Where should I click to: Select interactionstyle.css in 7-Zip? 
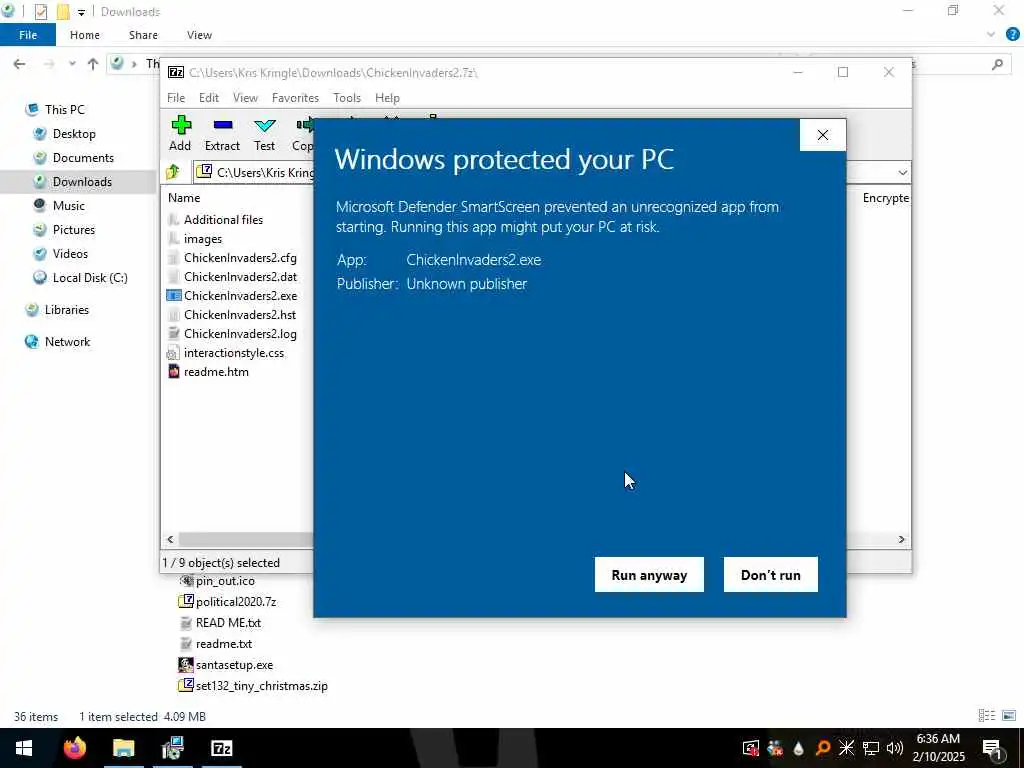(234, 353)
